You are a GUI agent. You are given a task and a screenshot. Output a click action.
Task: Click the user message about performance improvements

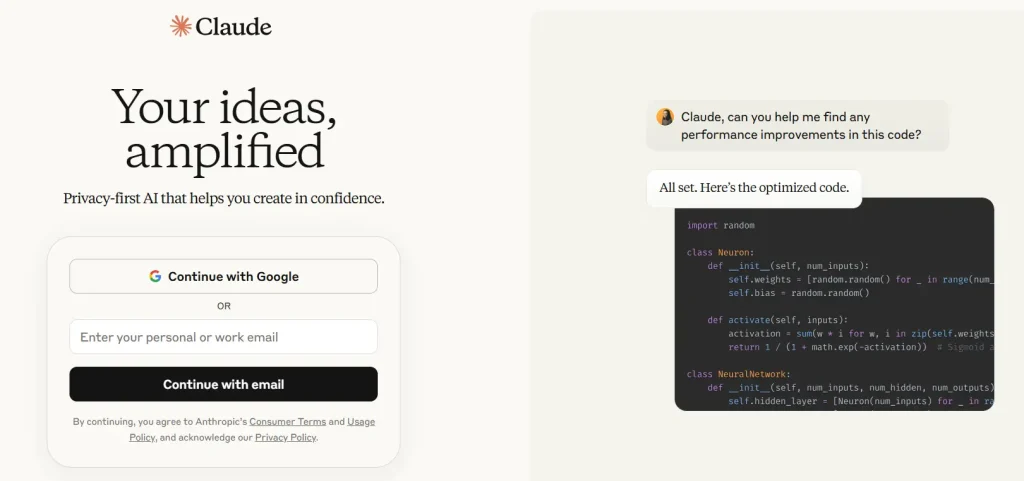tap(797, 125)
